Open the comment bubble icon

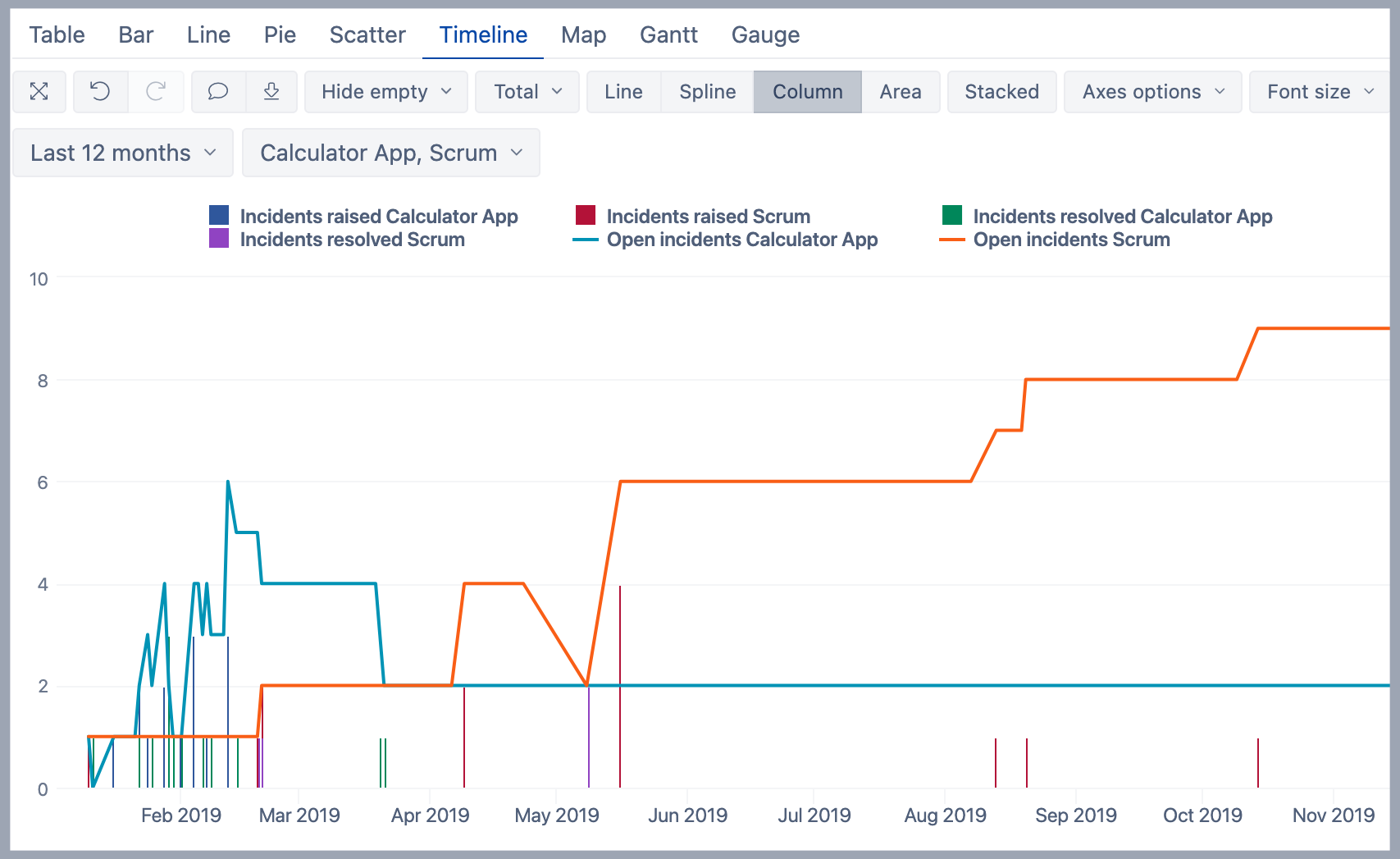[x=218, y=92]
